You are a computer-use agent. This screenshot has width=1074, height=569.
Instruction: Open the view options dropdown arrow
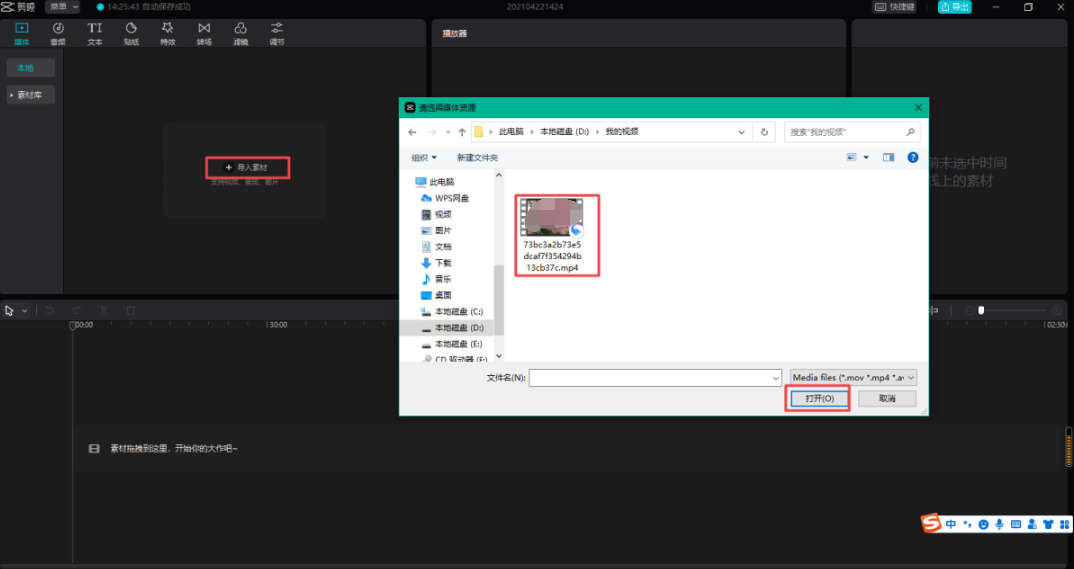point(866,157)
